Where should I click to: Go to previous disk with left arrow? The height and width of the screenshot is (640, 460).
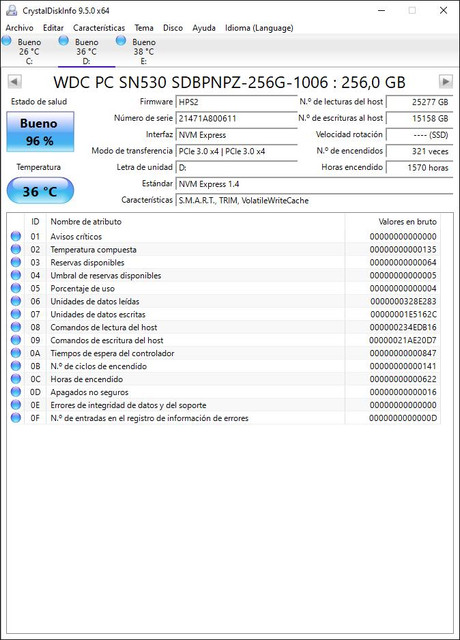click(x=14, y=82)
